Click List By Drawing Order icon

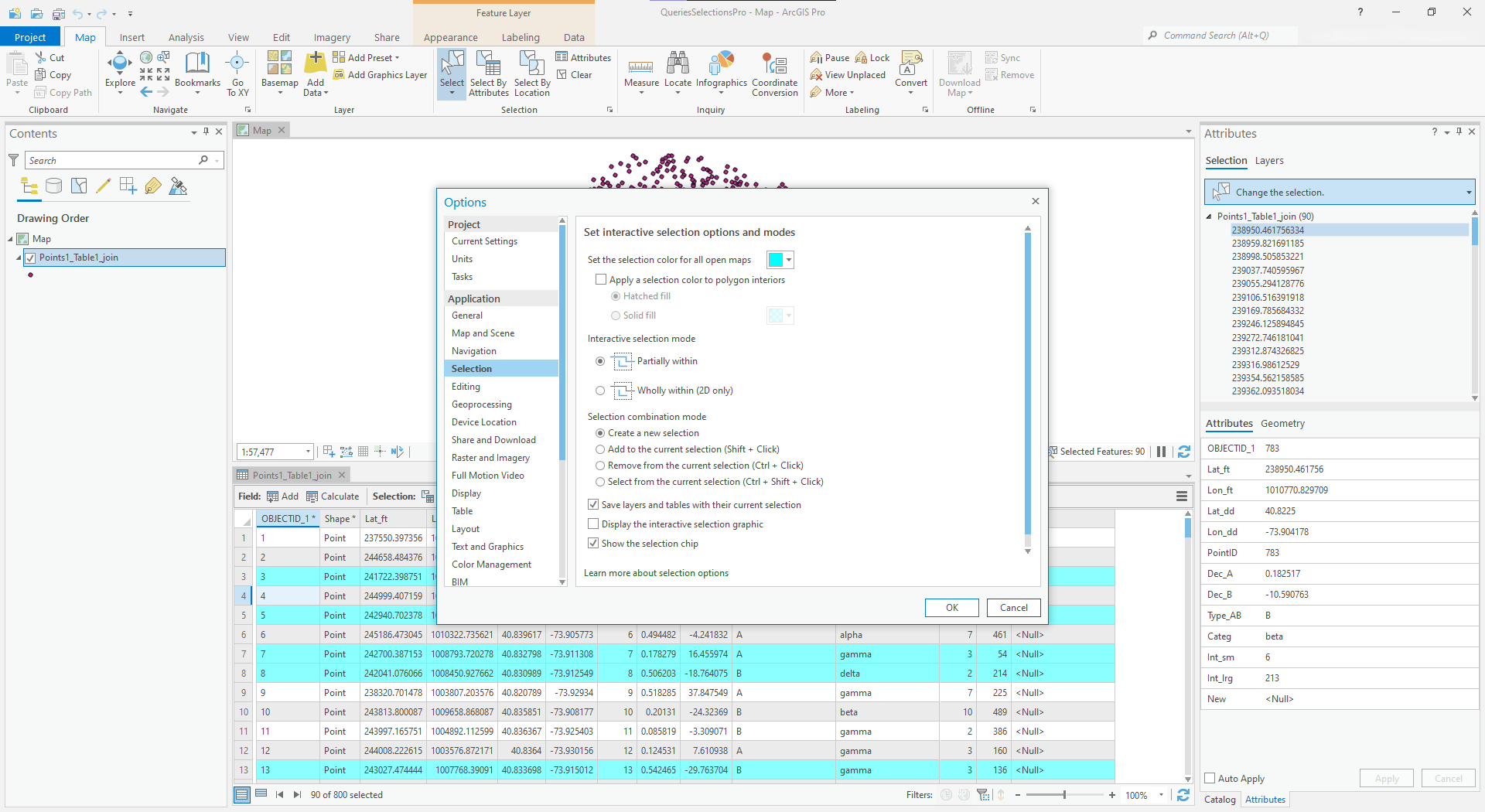(x=29, y=186)
